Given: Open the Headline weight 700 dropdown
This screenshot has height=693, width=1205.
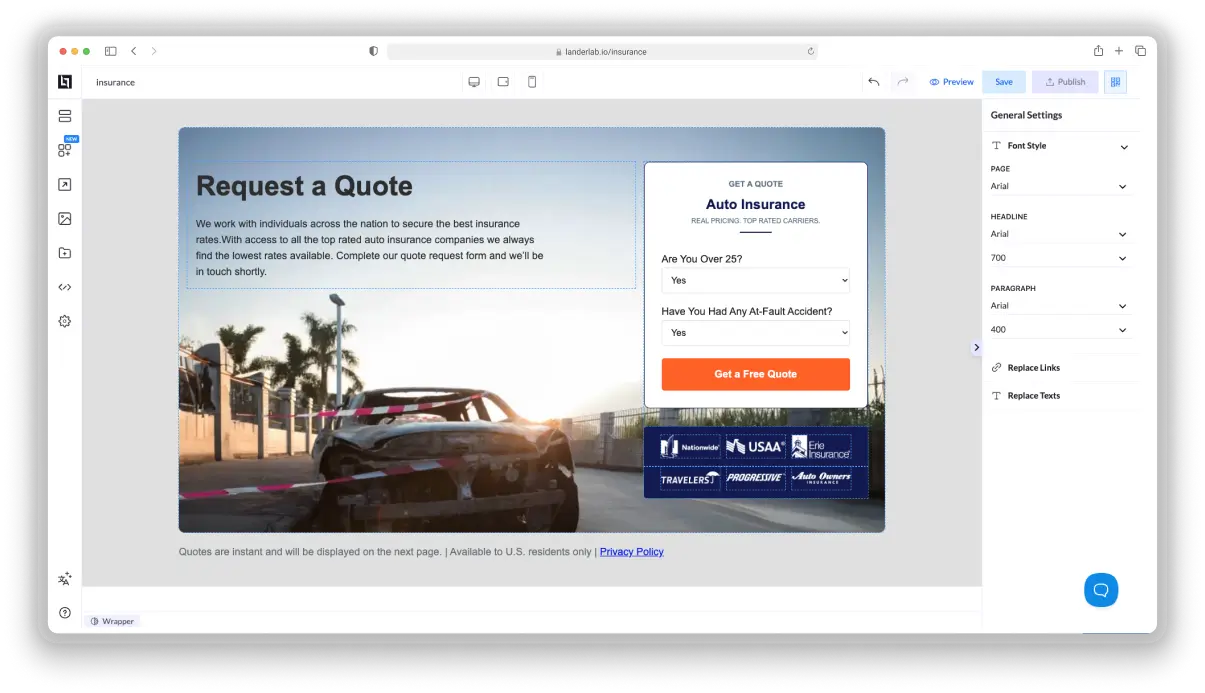Looking at the screenshot, I should [1058, 258].
